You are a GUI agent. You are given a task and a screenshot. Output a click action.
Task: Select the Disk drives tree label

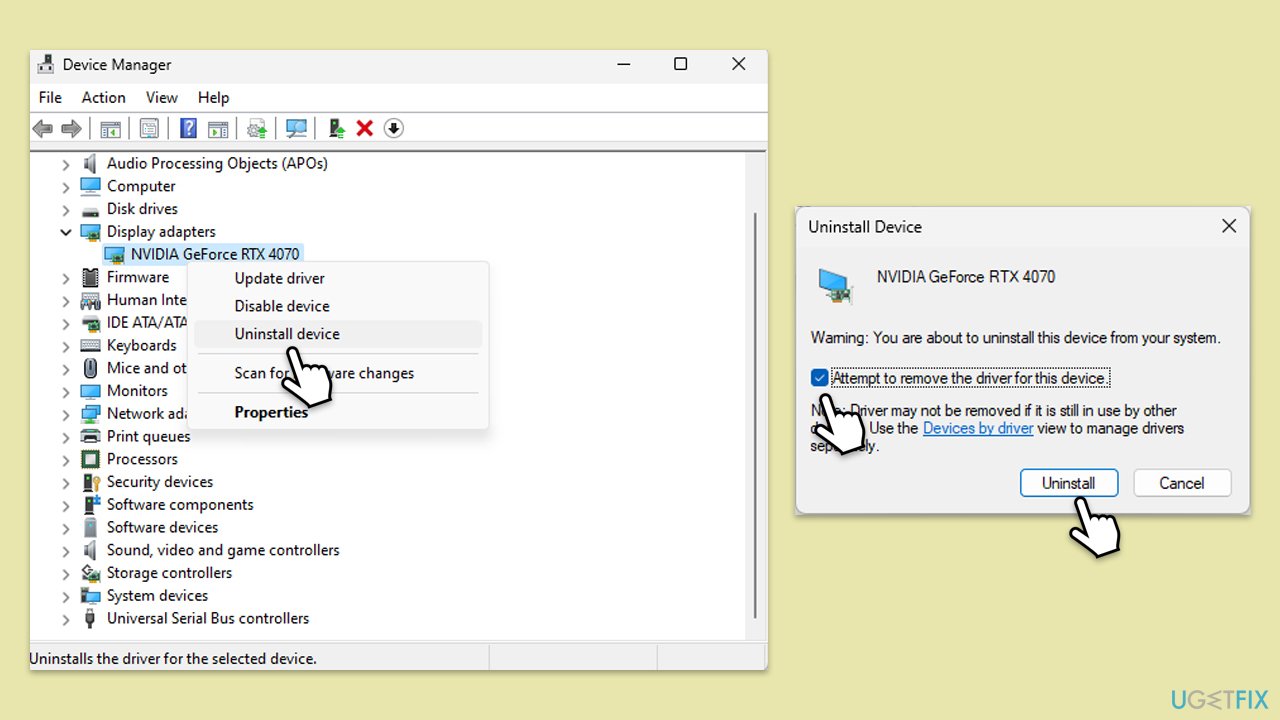pos(142,209)
